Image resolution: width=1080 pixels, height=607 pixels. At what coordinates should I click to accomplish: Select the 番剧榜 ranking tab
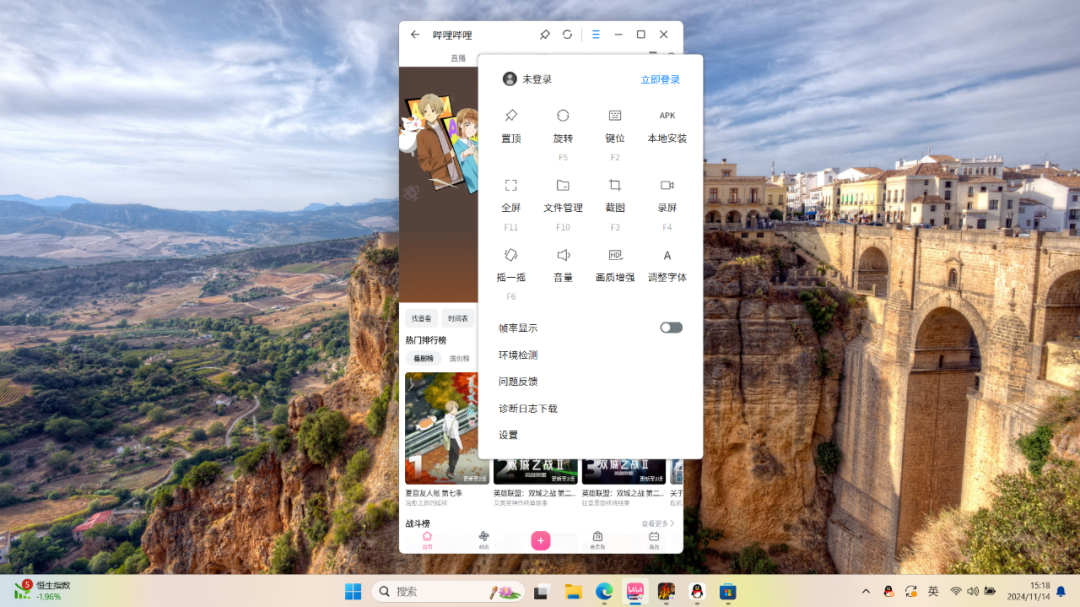(x=423, y=358)
